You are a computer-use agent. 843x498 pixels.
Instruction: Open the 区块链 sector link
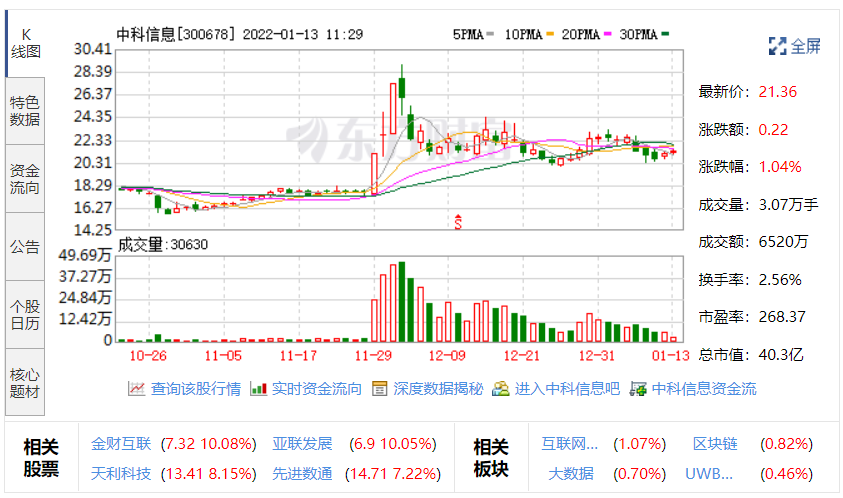715,443
